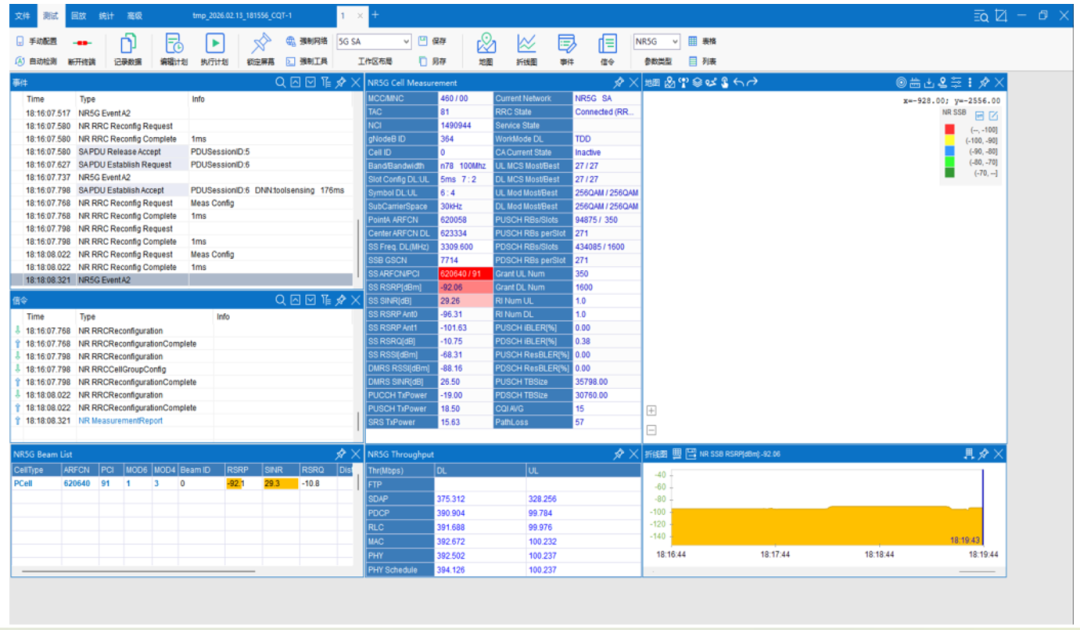This screenshot has height=630, width=1080.
Task: Click the up-arrow icon in 事件 panel header
Action: [295, 83]
